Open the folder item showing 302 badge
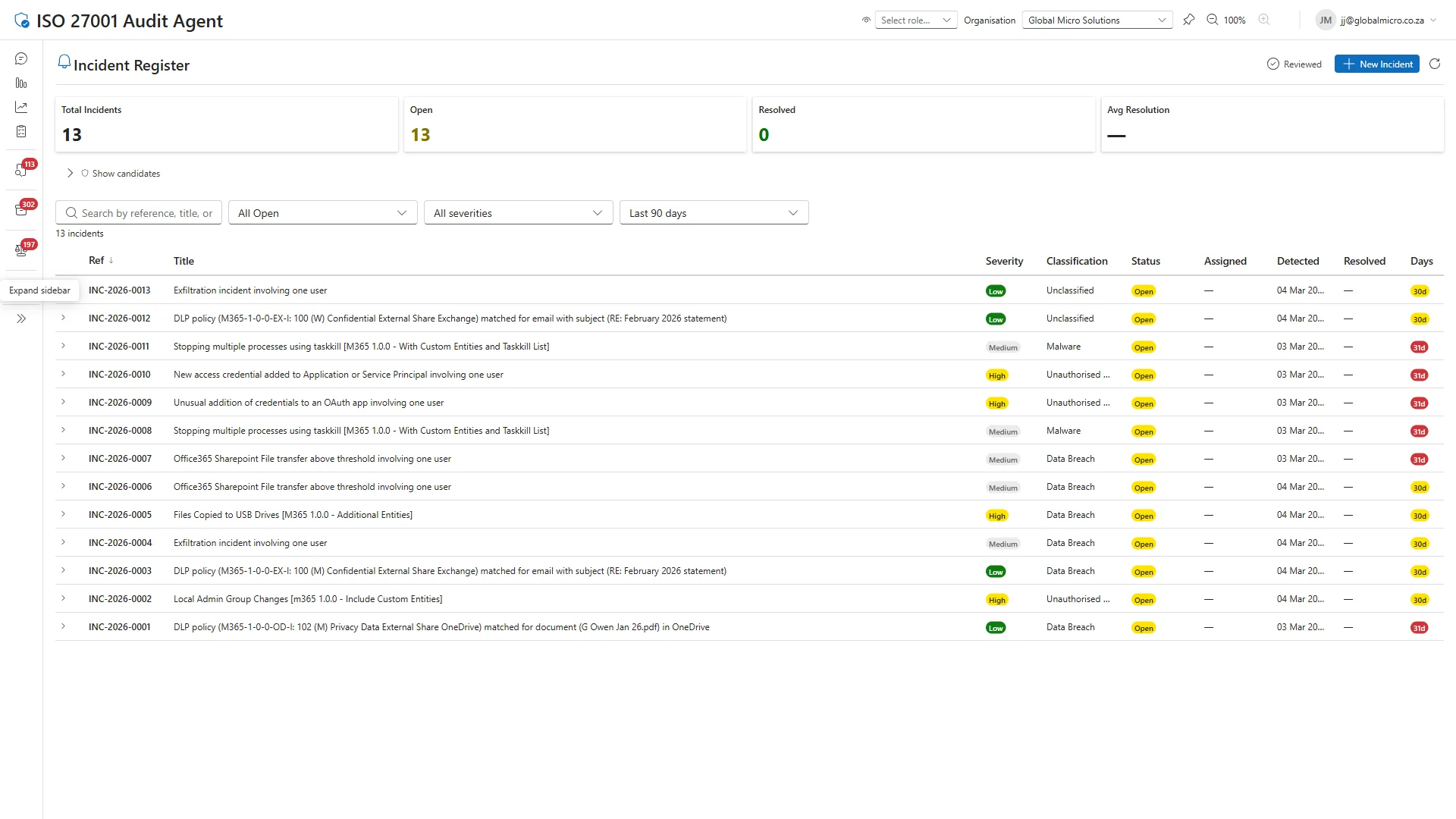 [20, 209]
